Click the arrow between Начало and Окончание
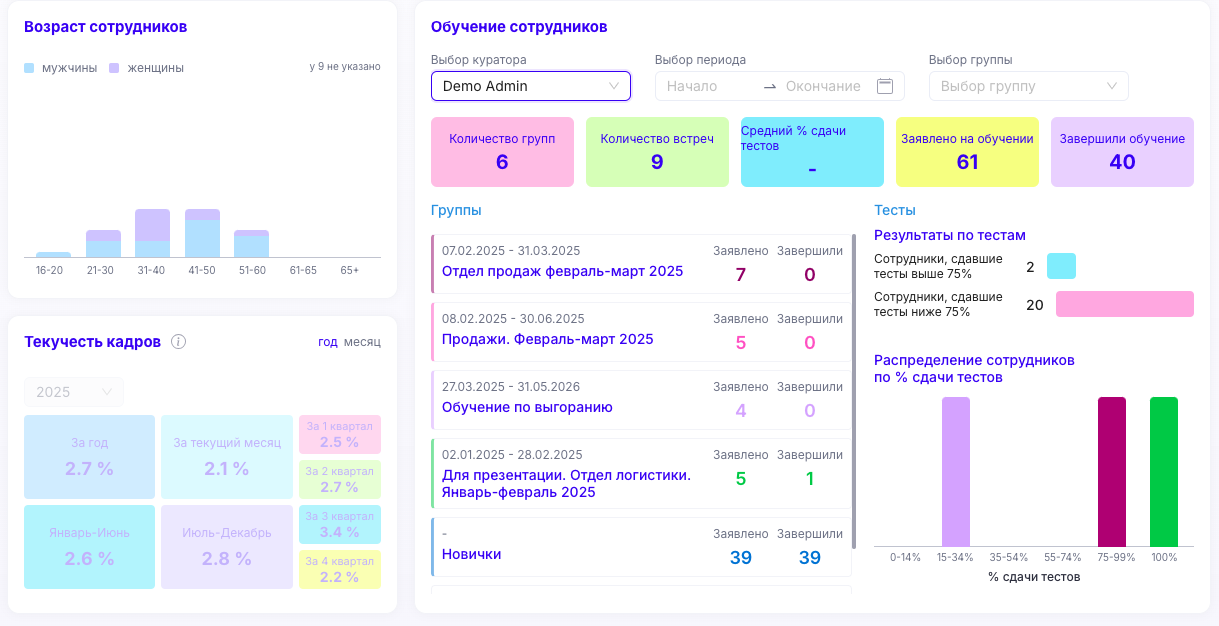Image resolution: width=1219 pixels, height=626 pixels. 769,87
